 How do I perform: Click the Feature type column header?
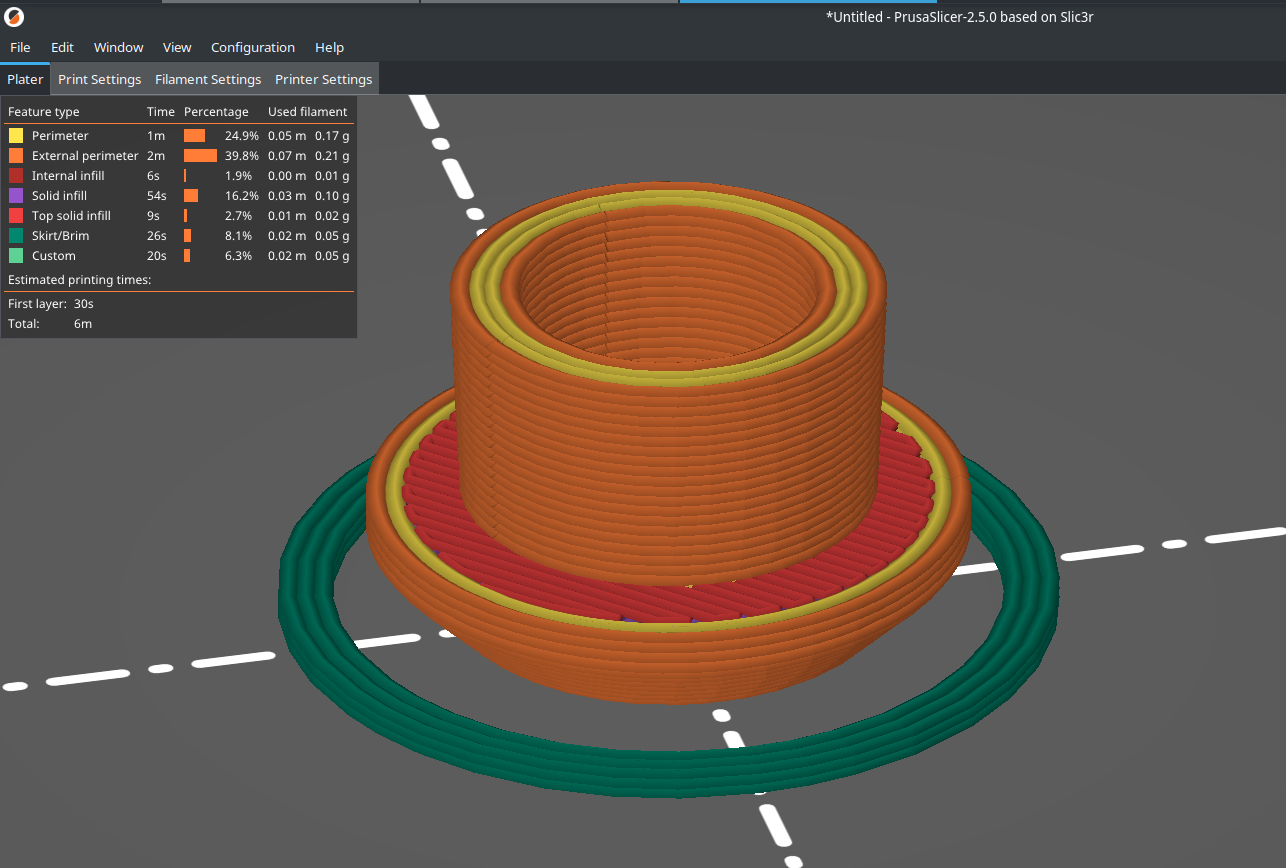tap(44, 112)
